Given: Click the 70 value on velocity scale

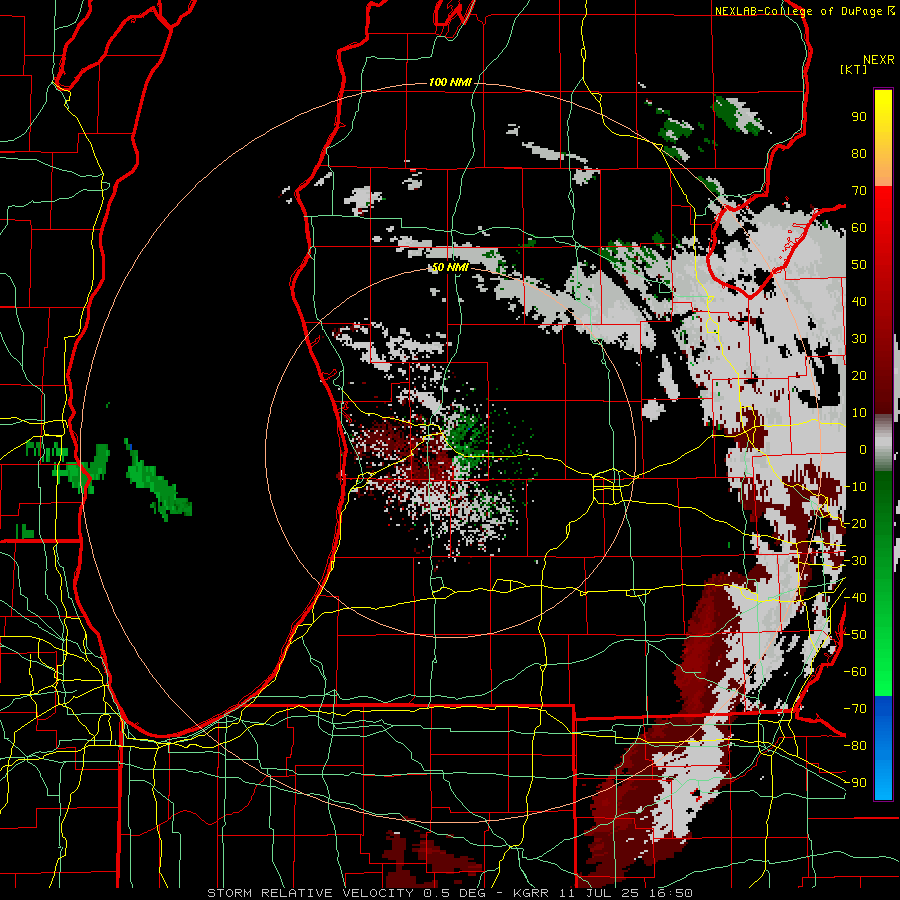Looking at the screenshot, I should click(x=859, y=191).
